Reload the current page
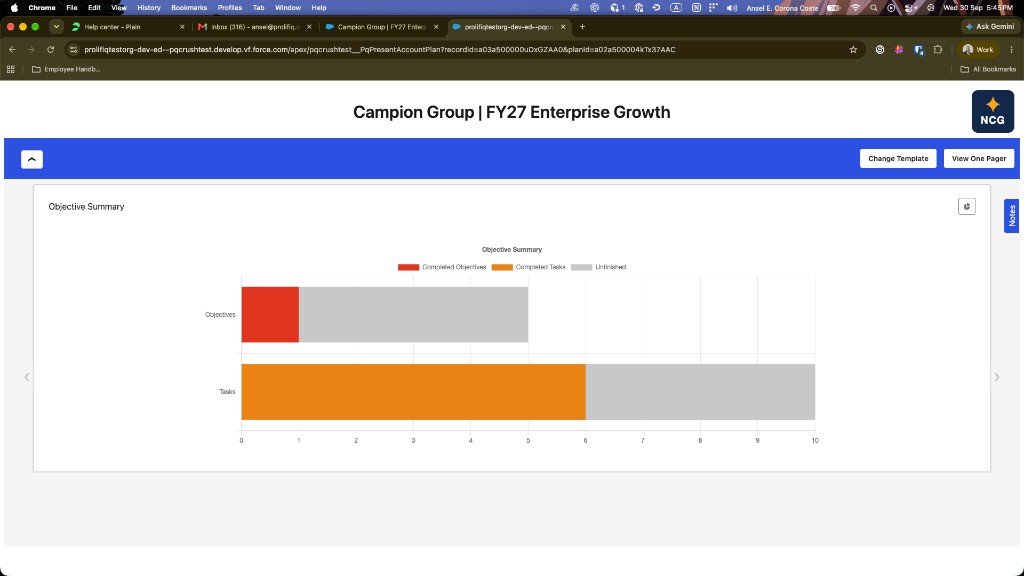 click(50, 50)
